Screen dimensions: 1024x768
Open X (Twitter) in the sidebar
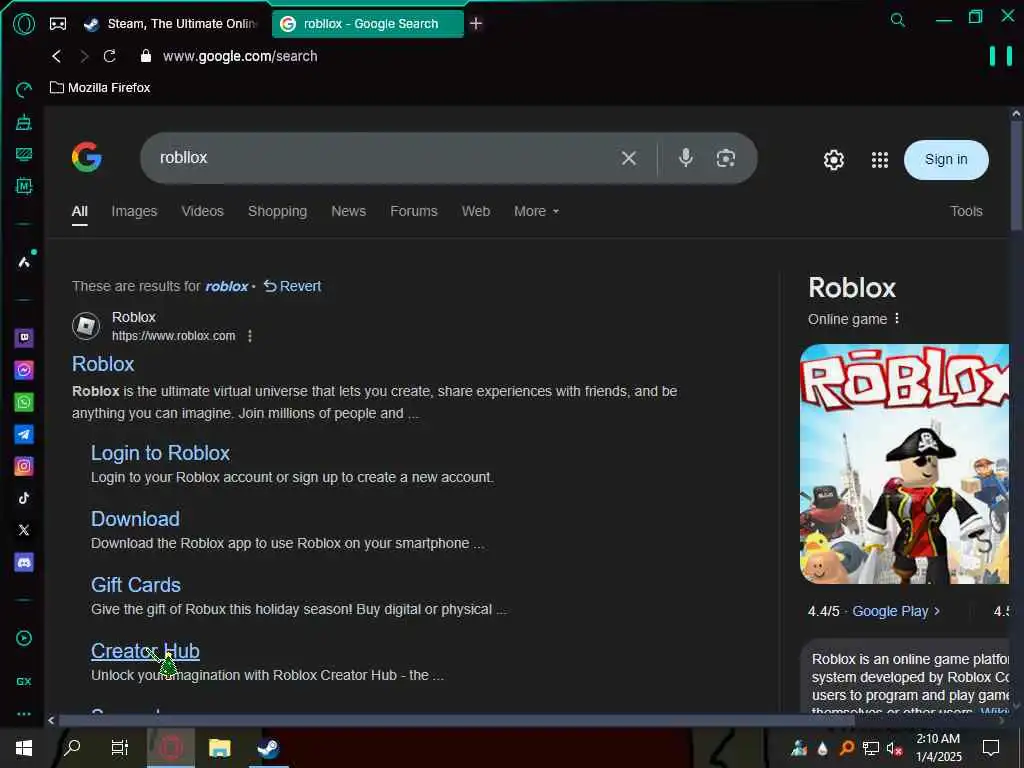click(x=24, y=530)
